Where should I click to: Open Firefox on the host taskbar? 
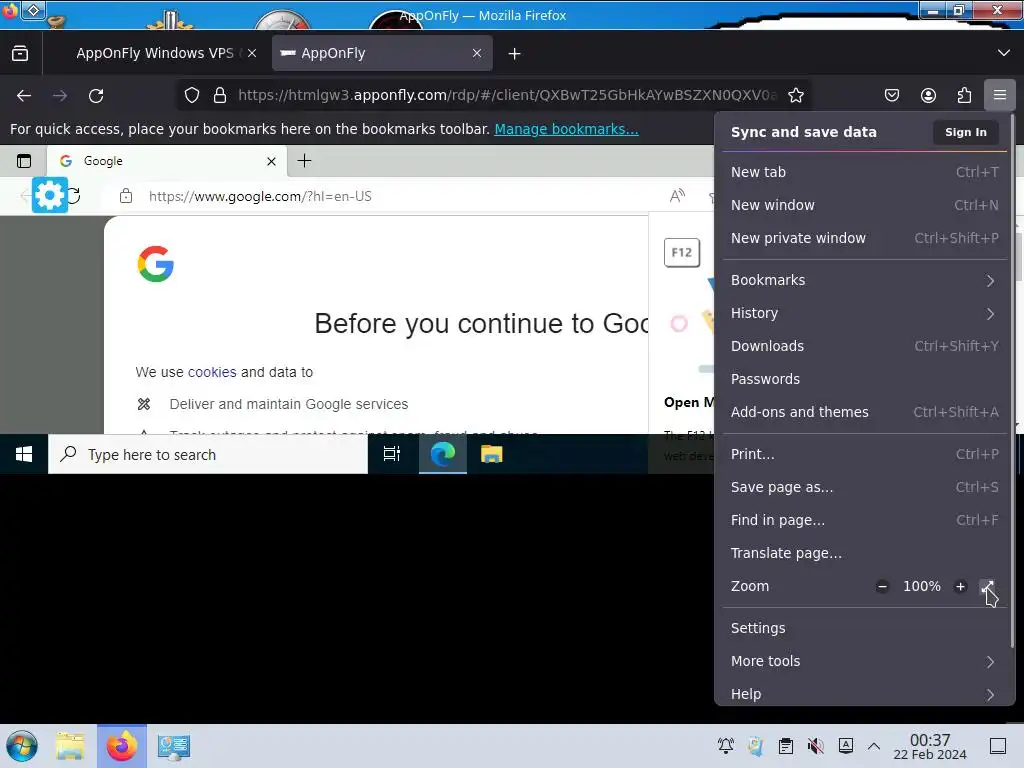(122, 746)
